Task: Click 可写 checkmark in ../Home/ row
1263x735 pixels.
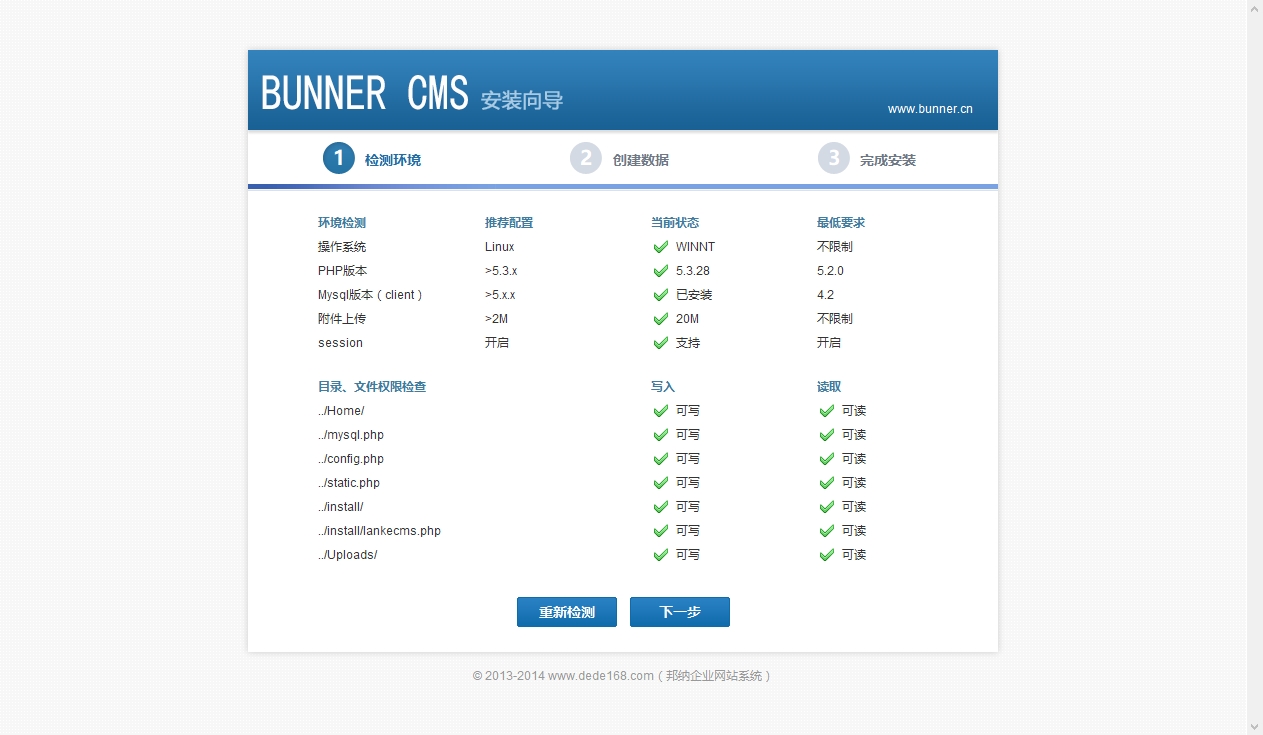Action: click(x=660, y=411)
